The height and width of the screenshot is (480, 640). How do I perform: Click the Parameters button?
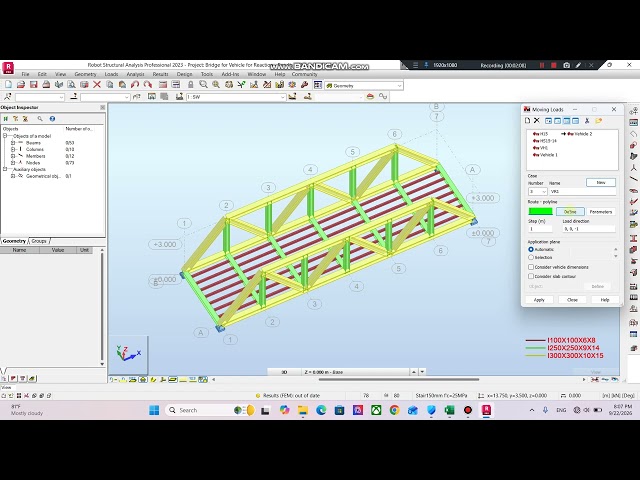tap(601, 212)
